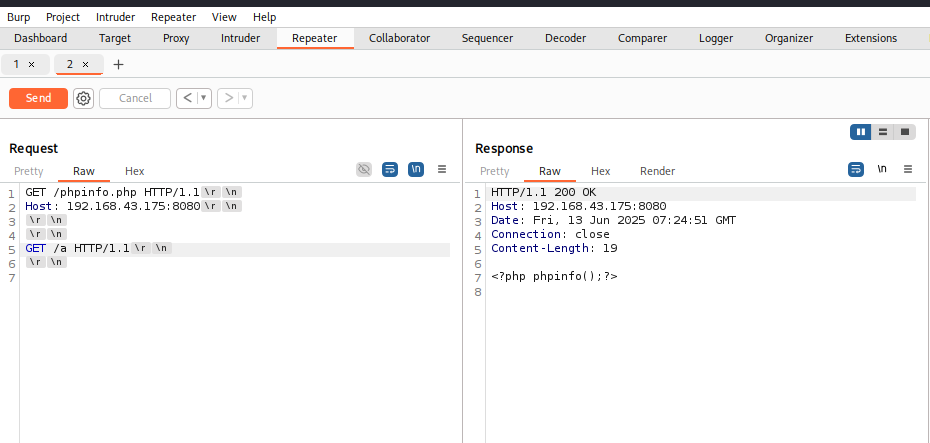This screenshot has width=930, height=443.
Task: Switch Request view to Hex
Action: coord(135,171)
